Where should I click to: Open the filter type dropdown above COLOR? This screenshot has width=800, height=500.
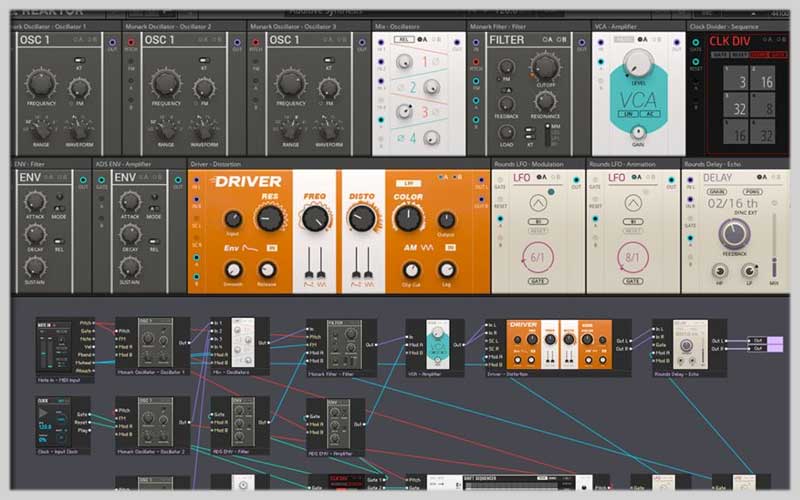coord(409,183)
